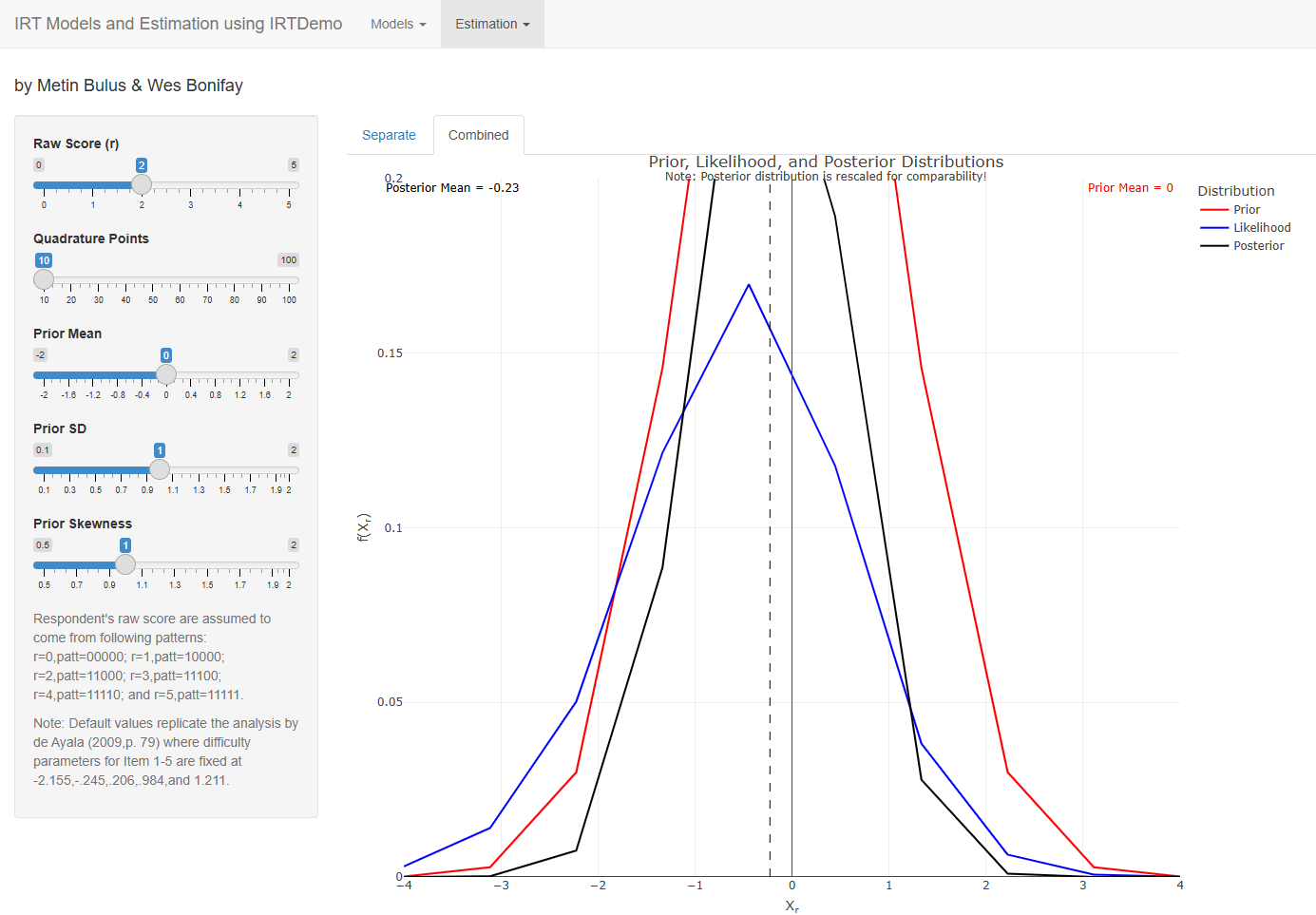Click the chart title 'Prior, Likelihood, and Posterior Distributions'
Image resolution: width=1316 pixels, height=915 pixels.
click(827, 162)
